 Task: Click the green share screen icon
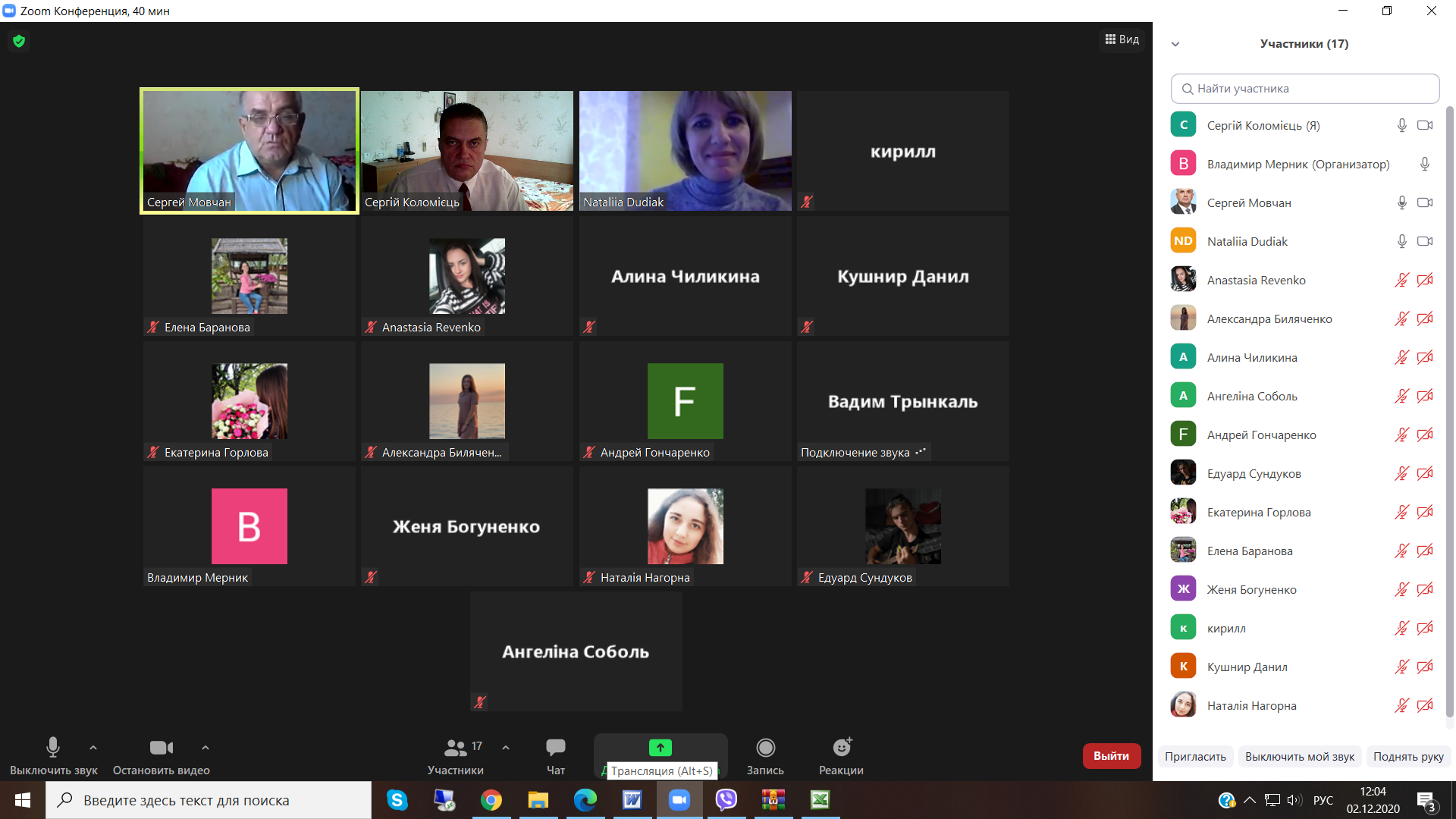pos(660,748)
